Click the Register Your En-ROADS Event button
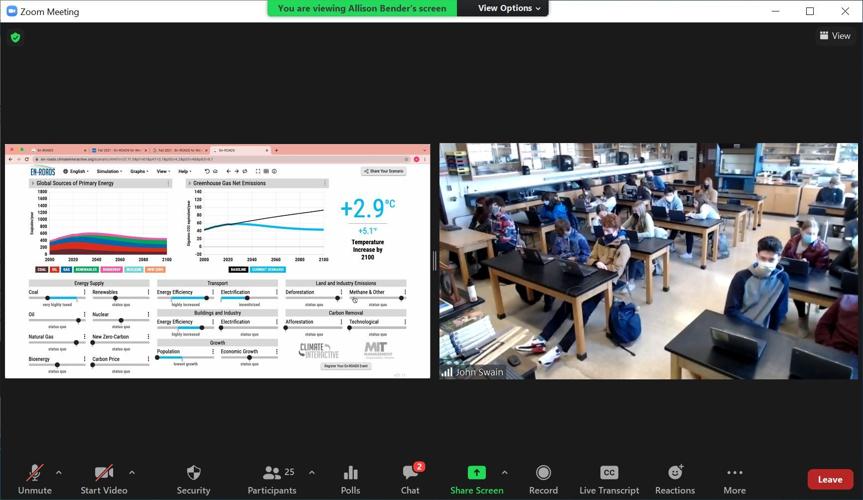The height and width of the screenshot is (500, 863). (346, 366)
